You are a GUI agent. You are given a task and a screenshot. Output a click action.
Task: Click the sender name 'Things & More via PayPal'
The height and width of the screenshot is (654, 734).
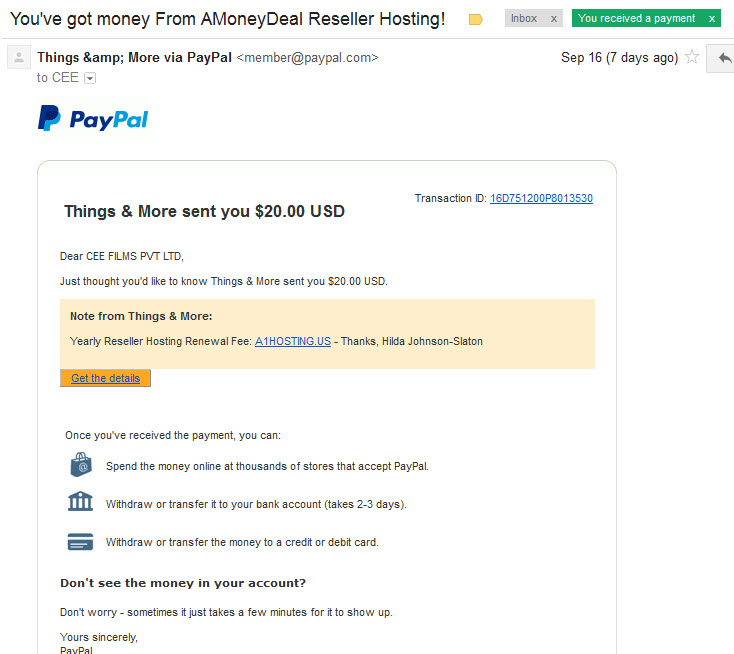[x=134, y=58]
